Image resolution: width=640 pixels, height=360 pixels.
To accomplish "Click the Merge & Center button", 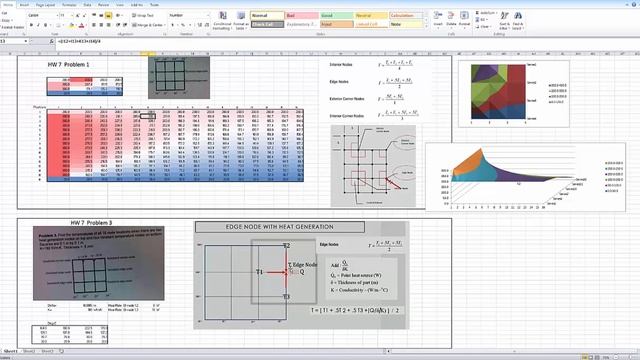I will click(147, 25).
